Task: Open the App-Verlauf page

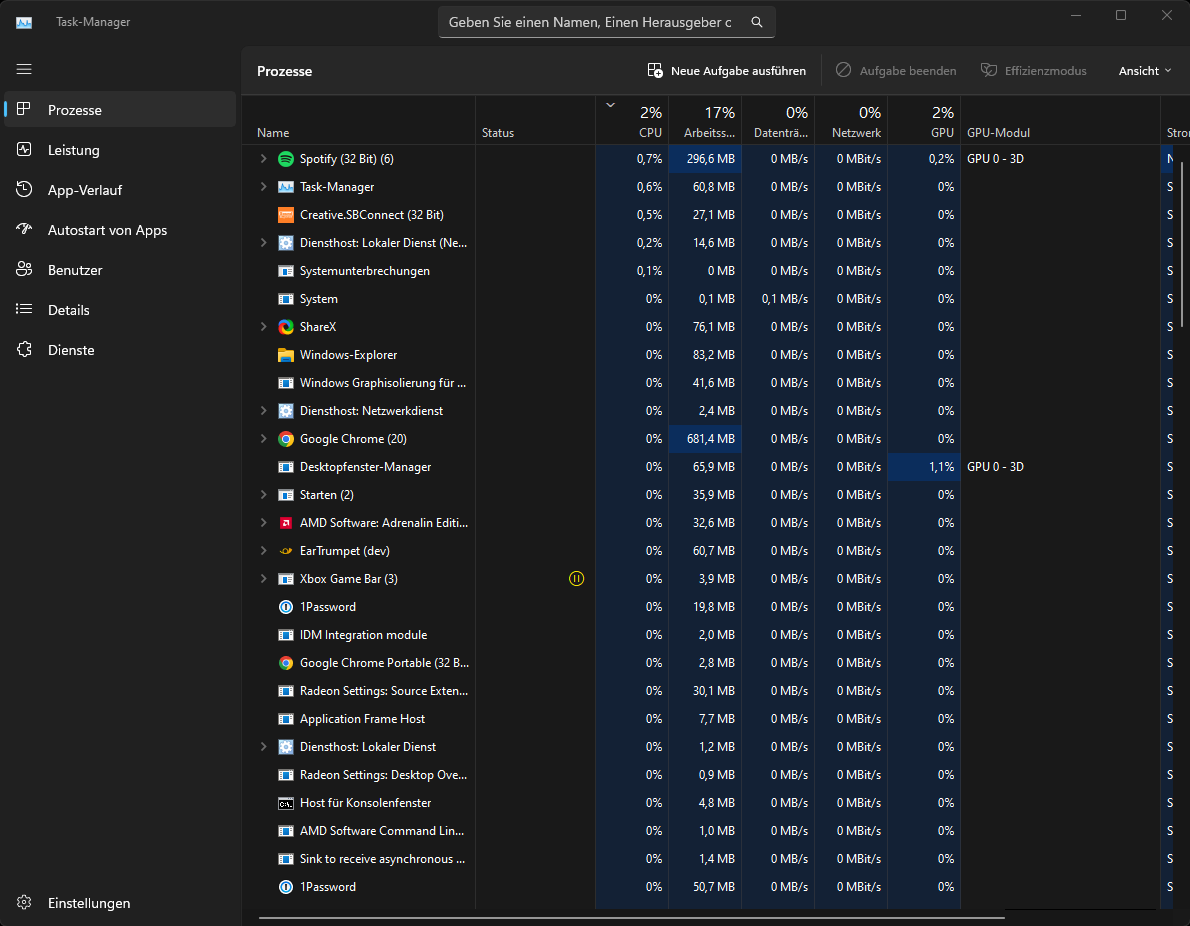Action: coord(121,190)
